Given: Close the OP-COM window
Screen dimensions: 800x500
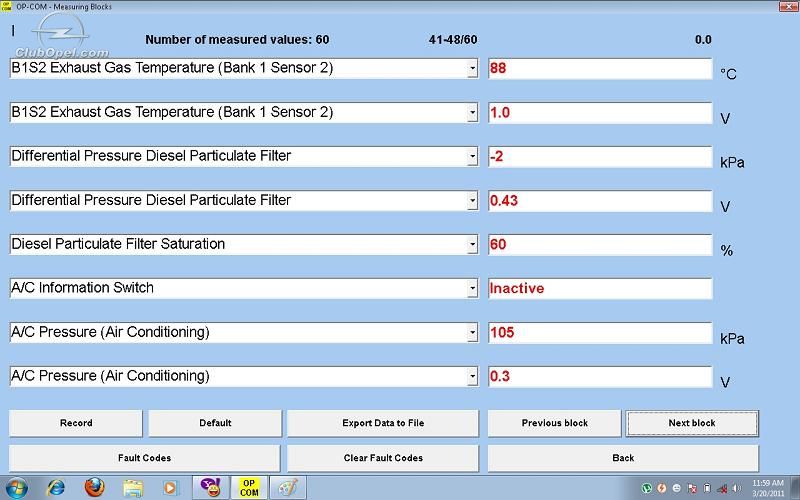Looking at the screenshot, I should click(x=789, y=6).
